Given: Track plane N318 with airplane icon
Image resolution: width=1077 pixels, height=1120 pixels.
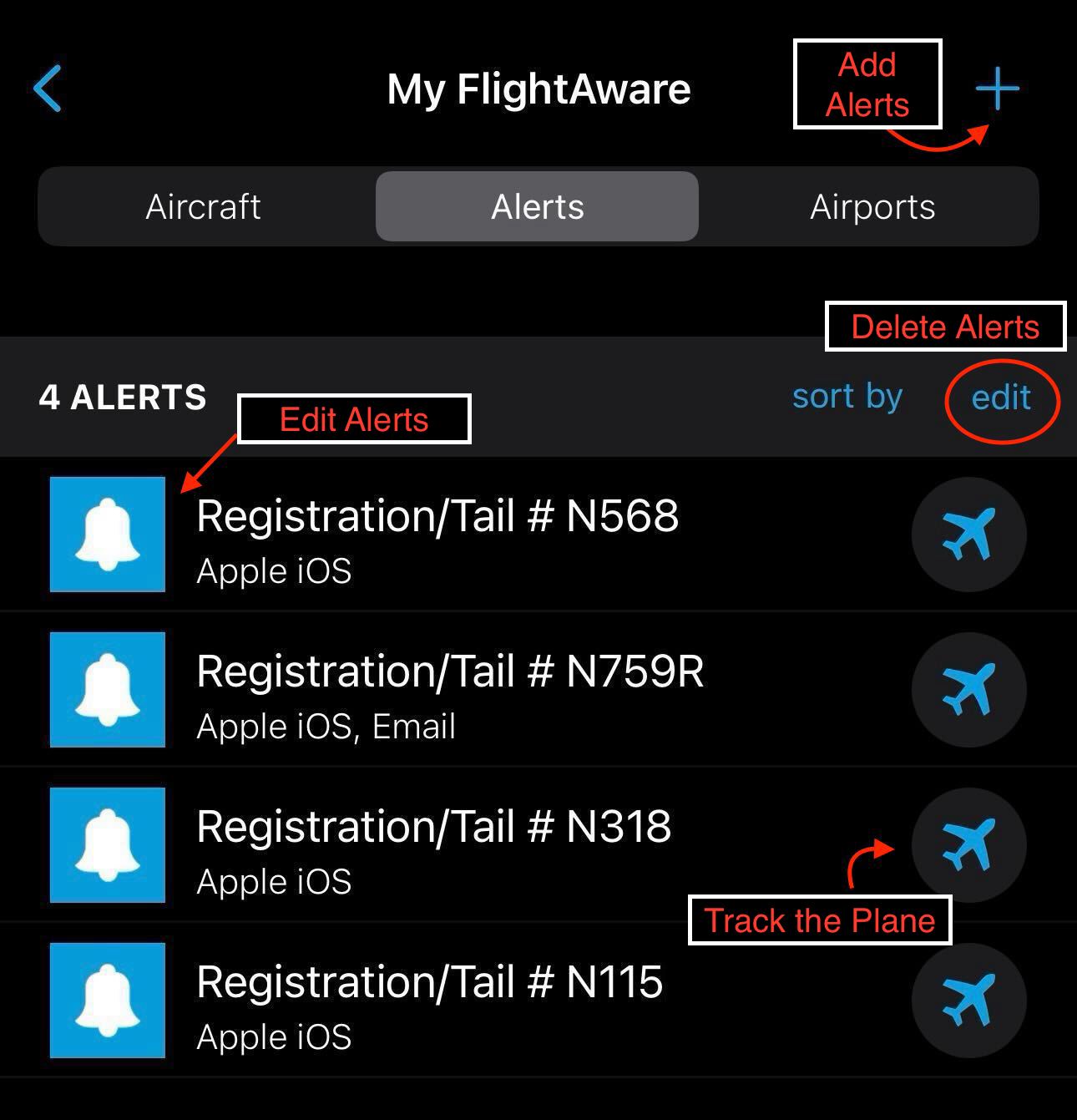Looking at the screenshot, I should pos(968,845).
